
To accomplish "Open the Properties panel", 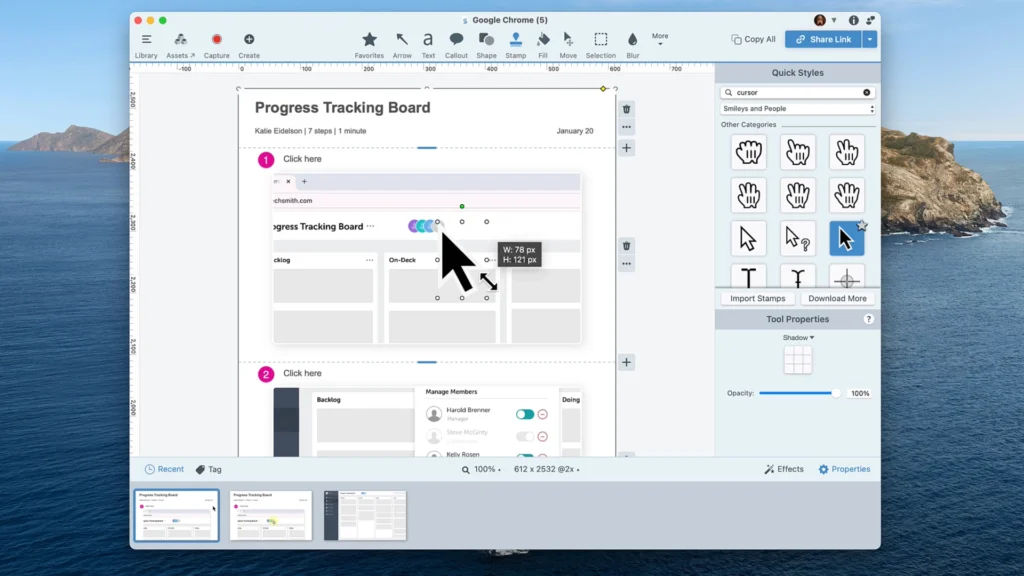I will coord(844,469).
